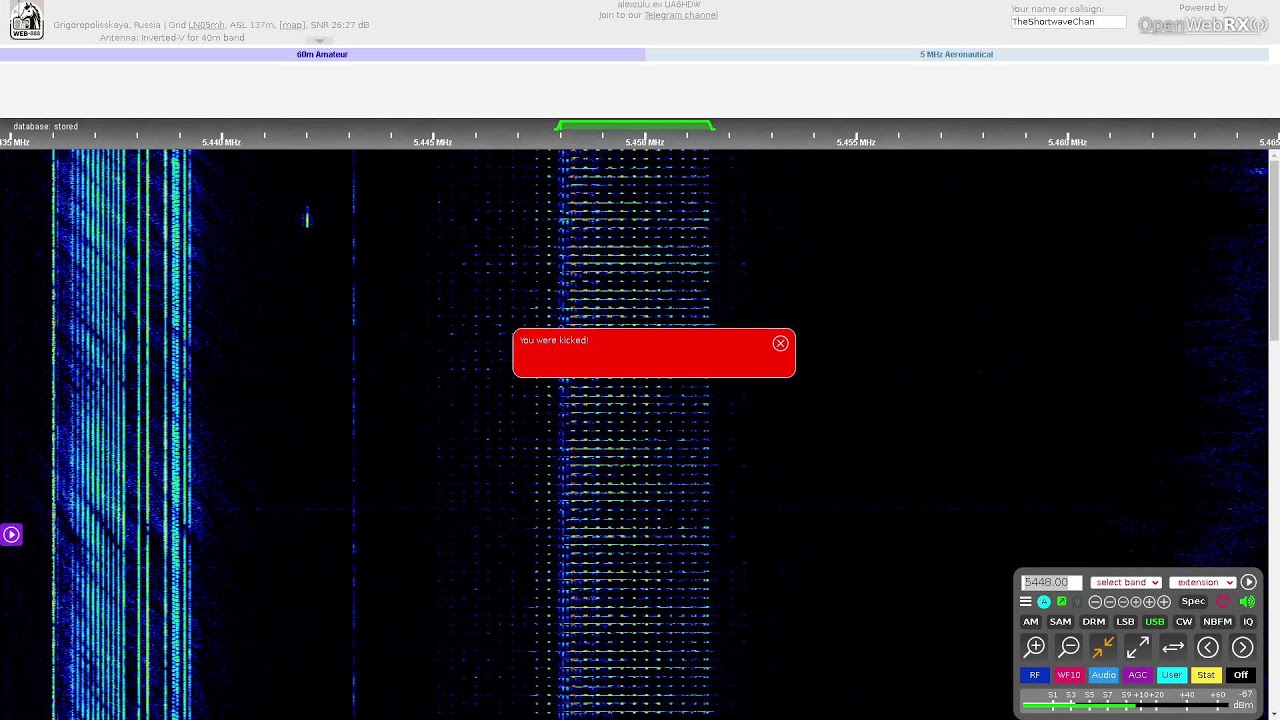Click the 5448.00 frequency input box
Screen dimensions: 1280x720
1051,582
